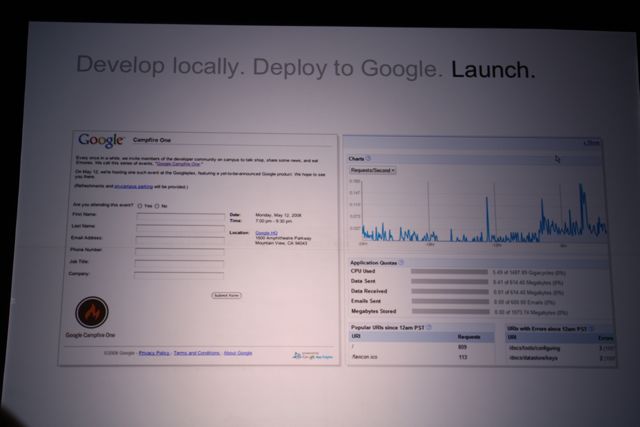Image resolution: width=640 pixels, height=427 pixels.
Task: Open the Terms and Conditions footer link
Action: pyautogui.click(x=197, y=353)
